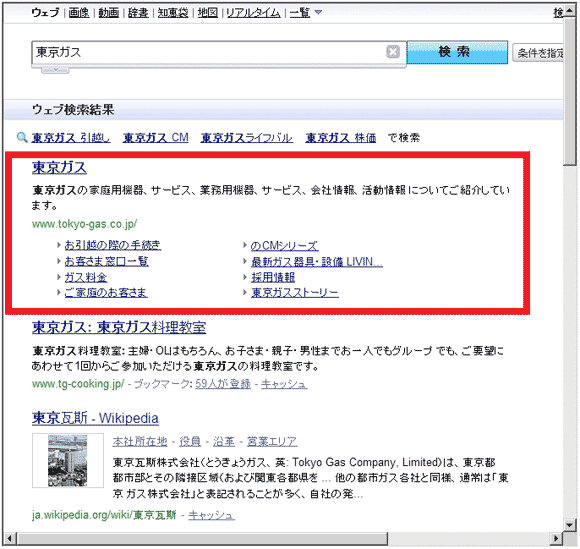This screenshot has height=549, width=580.
Task: Open the first 東京ガス result title
Action: (59, 167)
